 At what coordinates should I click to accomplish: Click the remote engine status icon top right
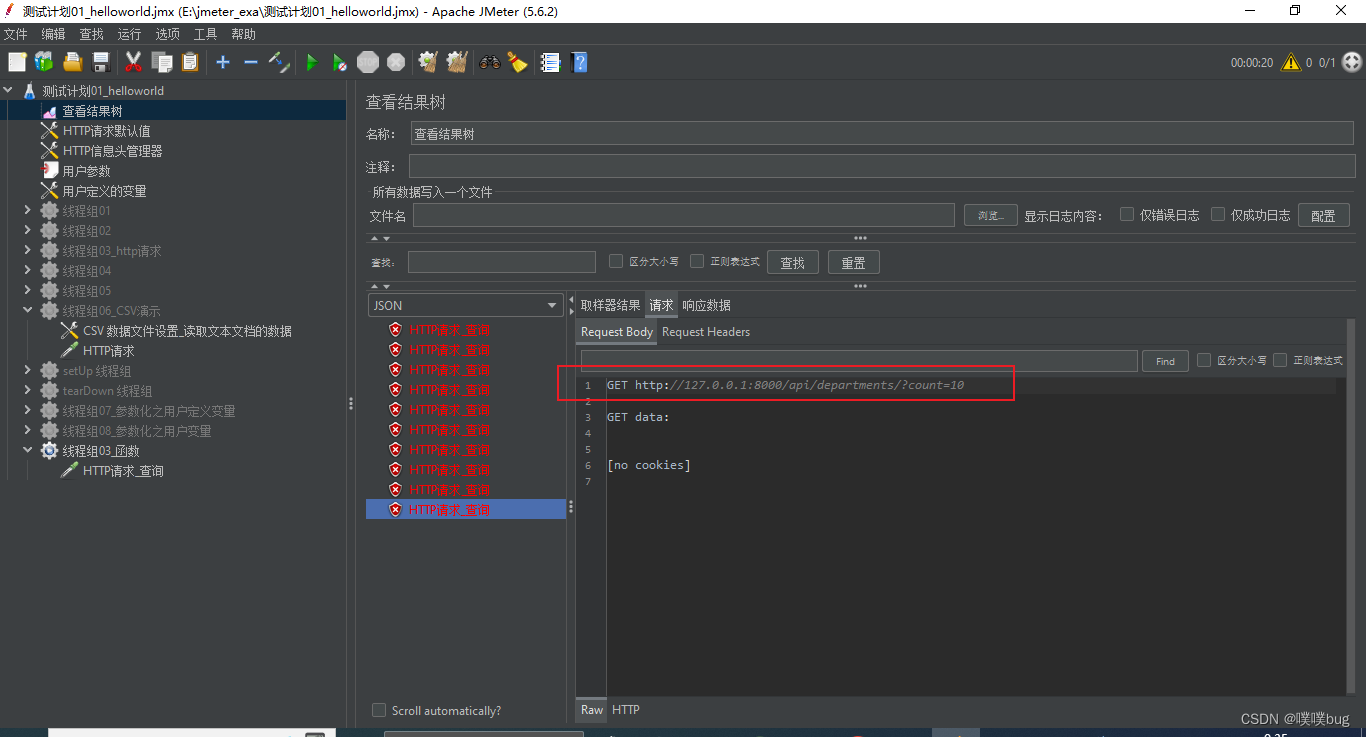tap(1352, 62)
